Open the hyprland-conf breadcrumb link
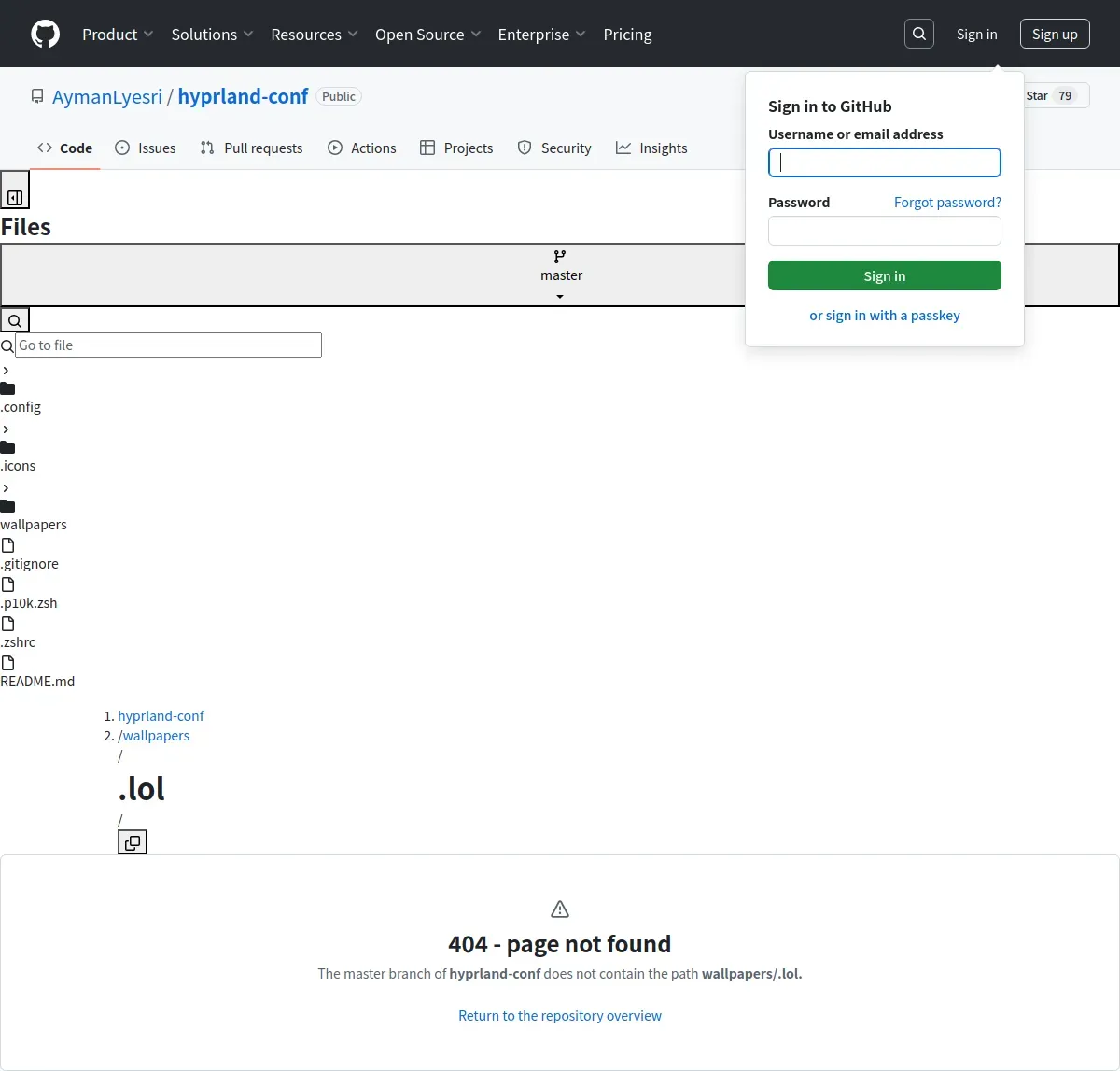This screenshot has width=1120, height=1071. 161,716
